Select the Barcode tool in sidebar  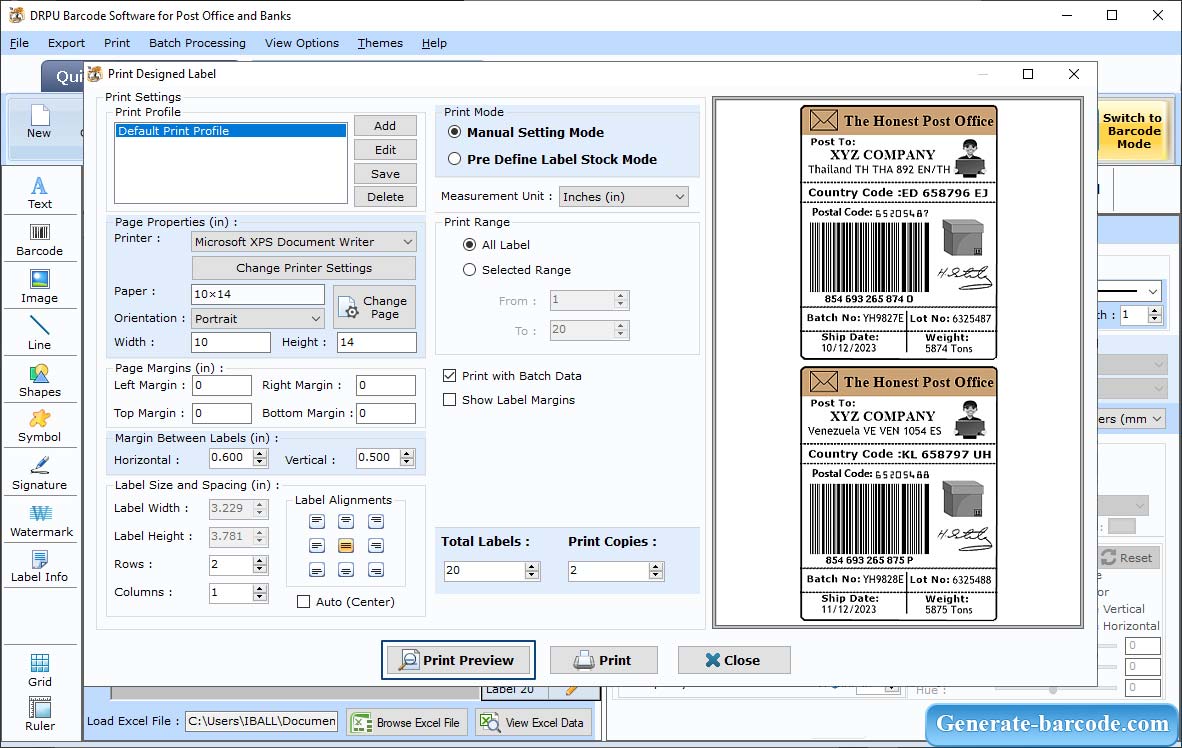39,240
